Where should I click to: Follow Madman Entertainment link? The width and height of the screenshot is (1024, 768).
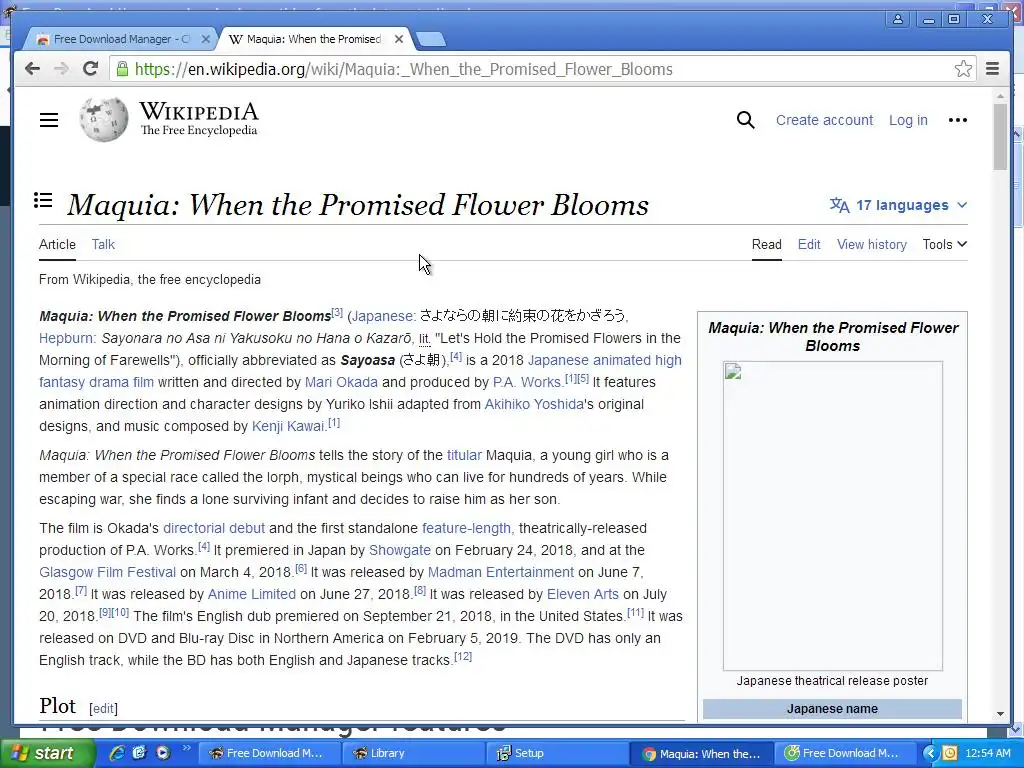[x=501, y=573]
